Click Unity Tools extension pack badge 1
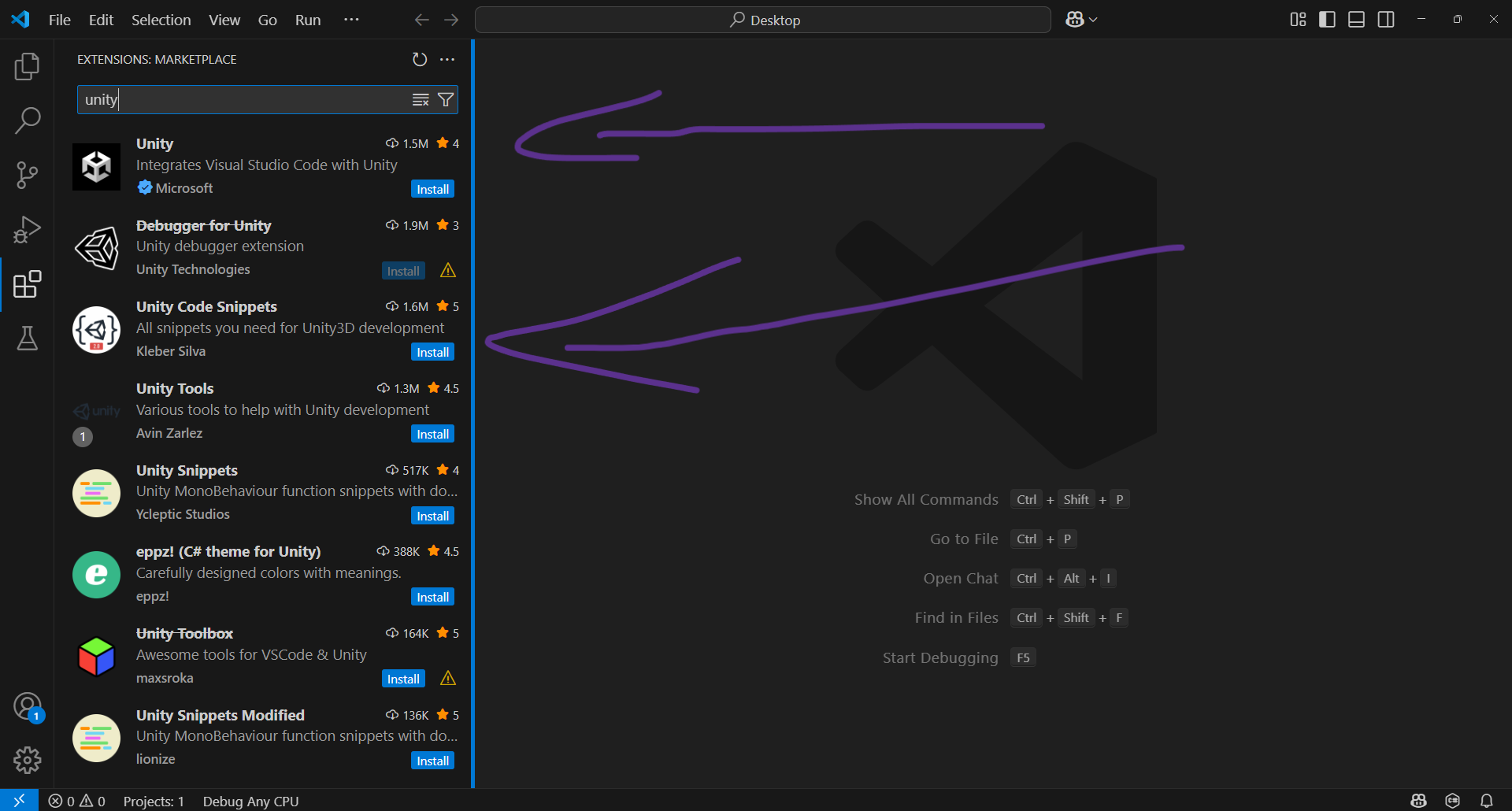 tap(83, 437)
